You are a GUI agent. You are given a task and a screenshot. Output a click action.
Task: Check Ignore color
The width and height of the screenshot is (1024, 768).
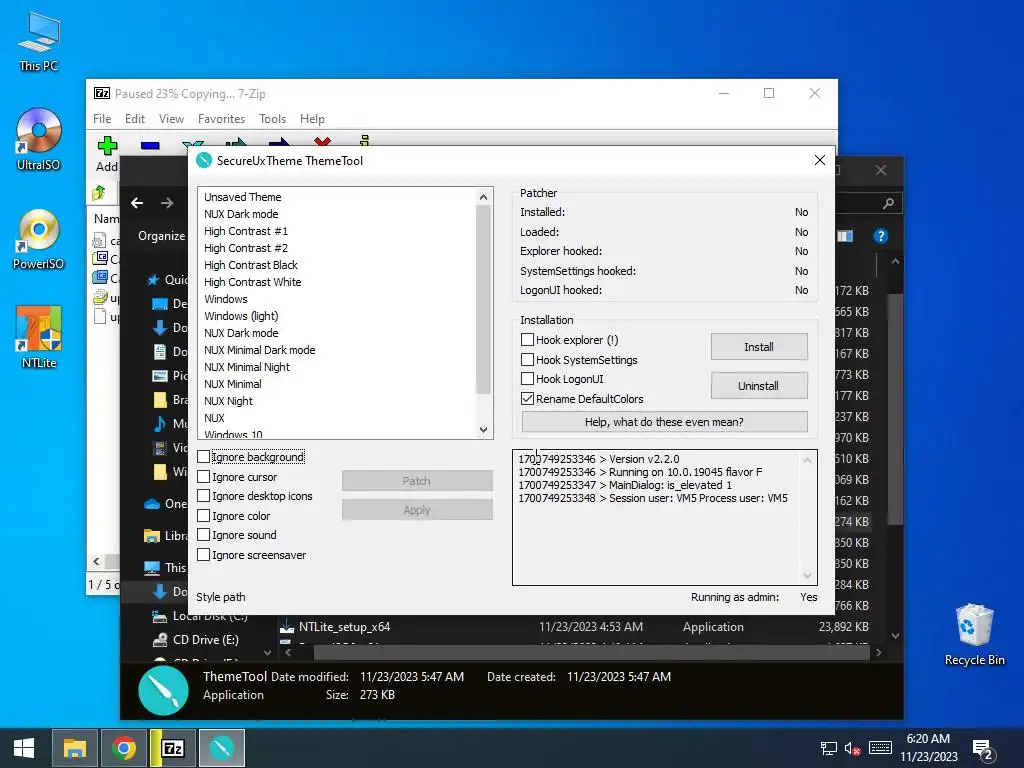(204, 516)
